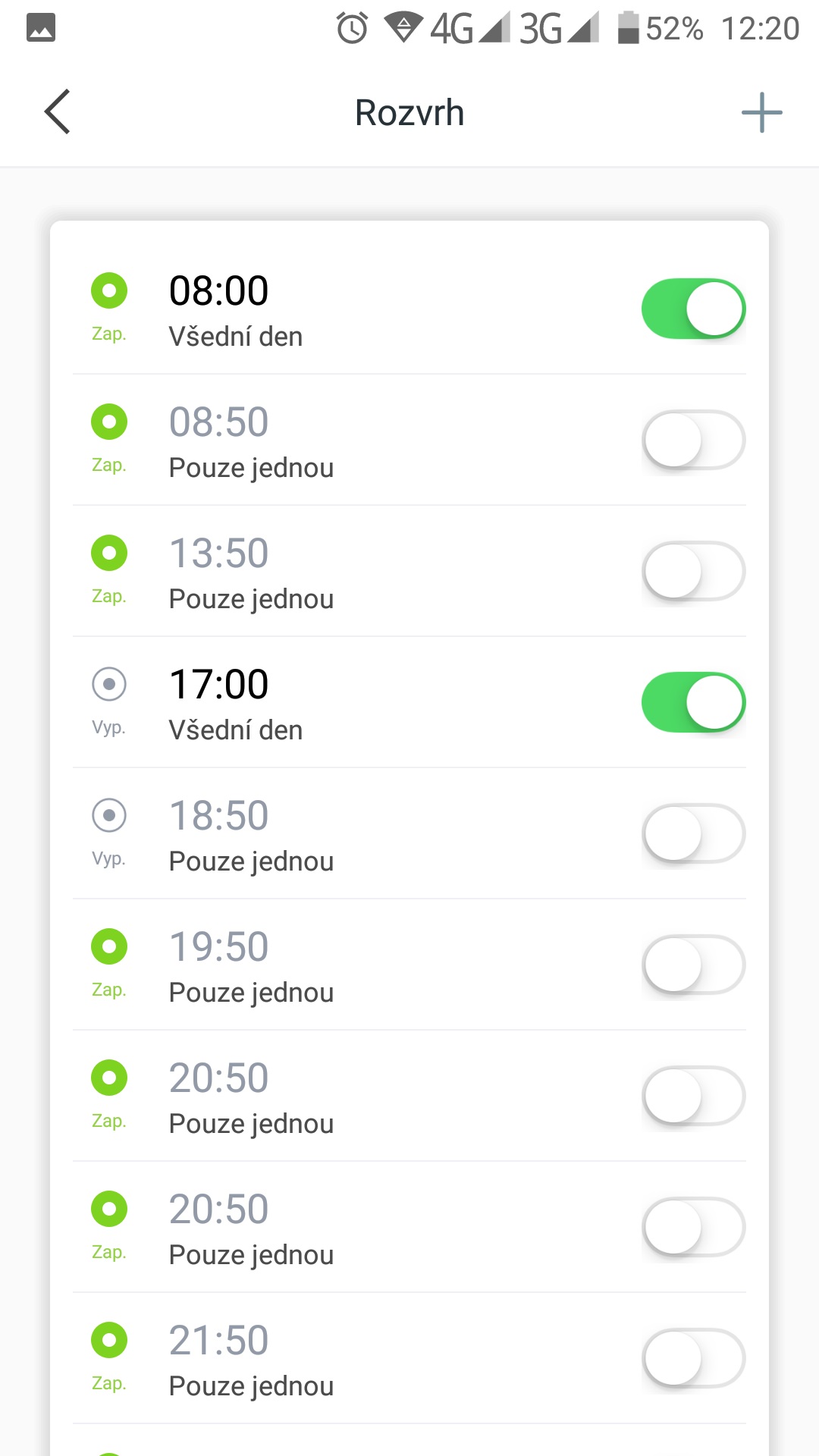Open the 19:50 schedule time text
This screenshot has height=1456, width=819.
(218, 947)
